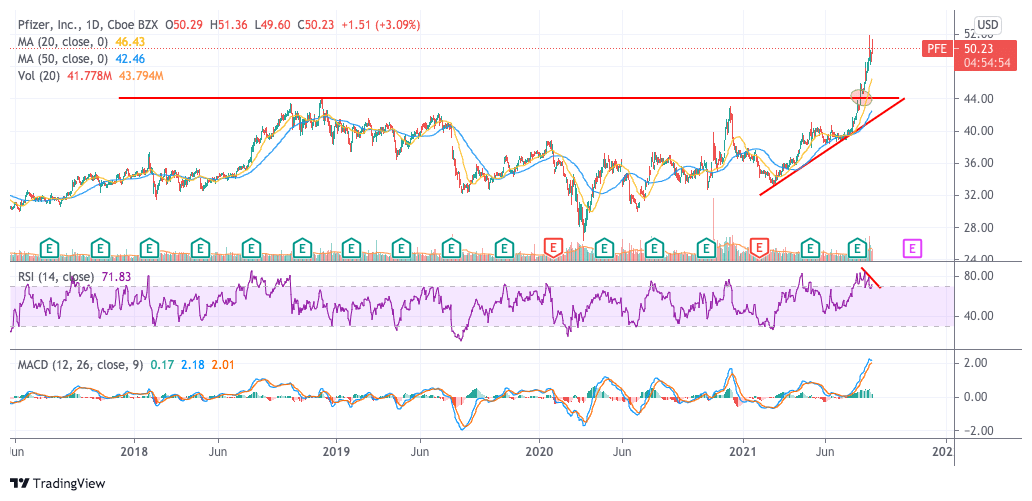Click the PFE symbol price label
The image size is (1032, 501).
(937, 48)
